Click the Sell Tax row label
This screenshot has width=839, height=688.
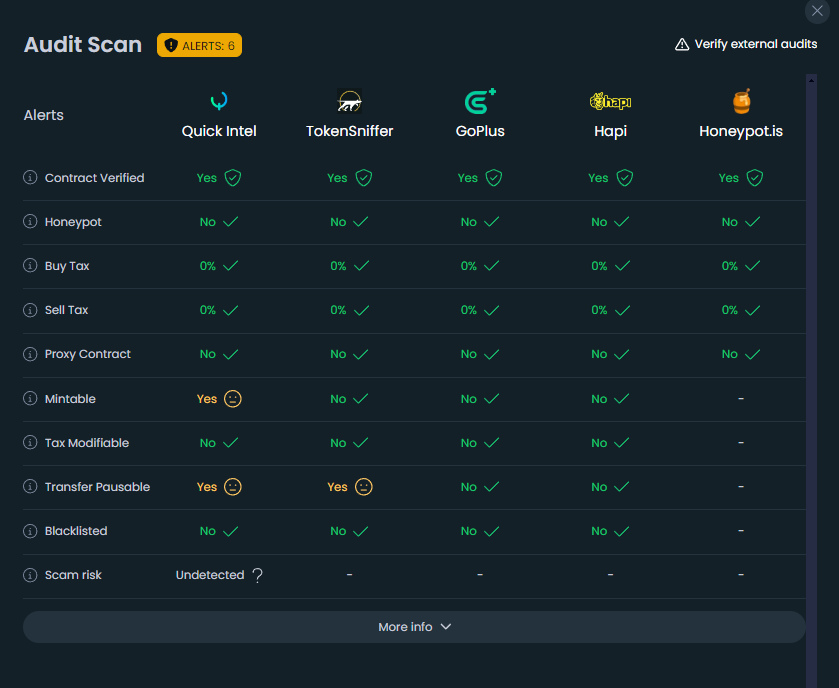tap(66, 310)
